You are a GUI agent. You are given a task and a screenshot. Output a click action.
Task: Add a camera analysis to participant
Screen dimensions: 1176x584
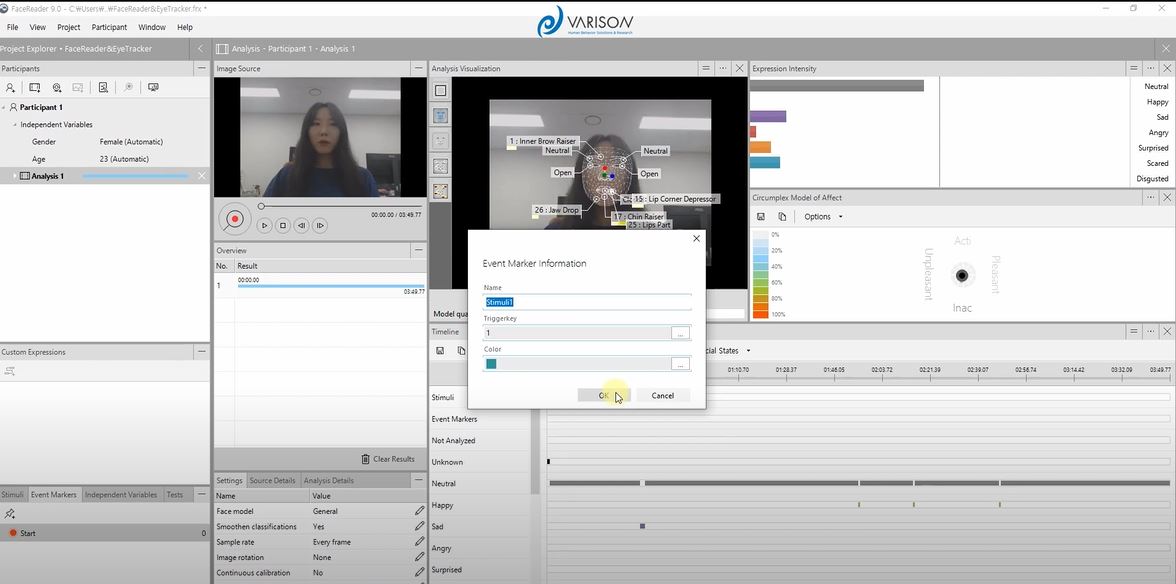[x=56, y=88]
